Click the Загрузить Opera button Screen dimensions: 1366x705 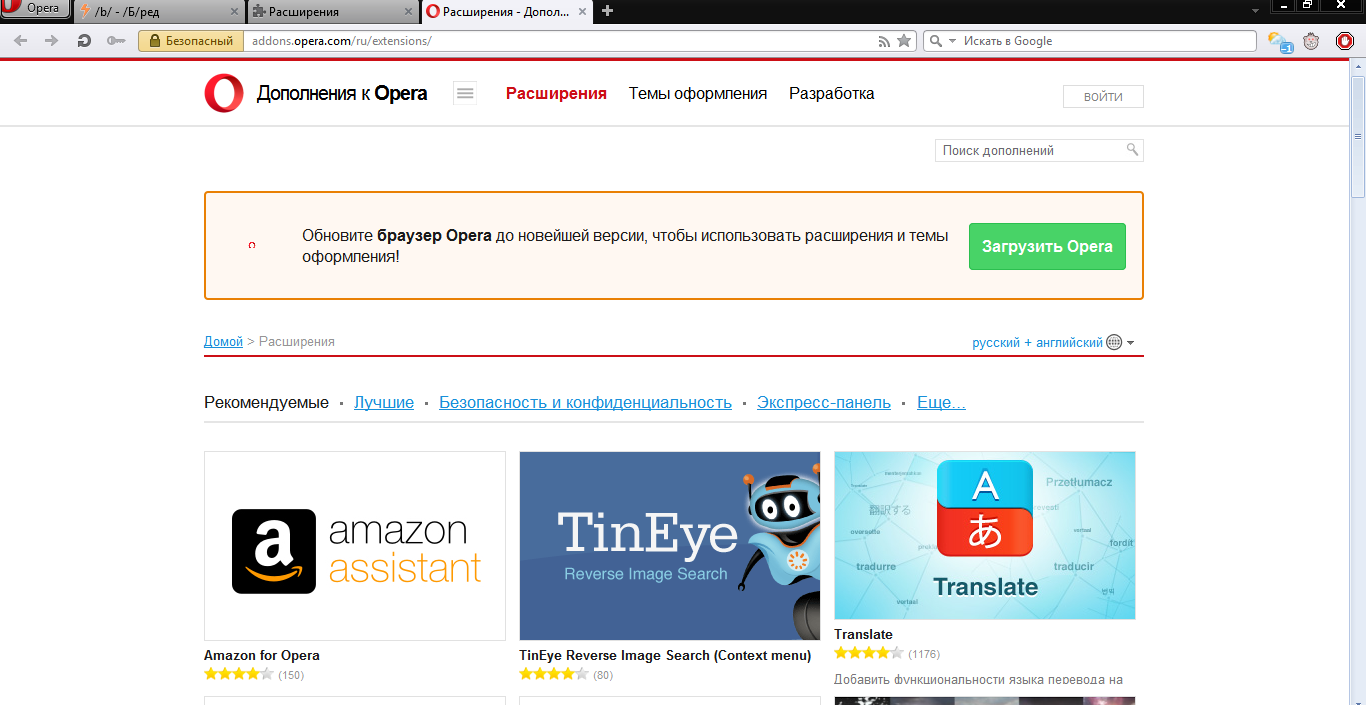(x=1047, y=246)
